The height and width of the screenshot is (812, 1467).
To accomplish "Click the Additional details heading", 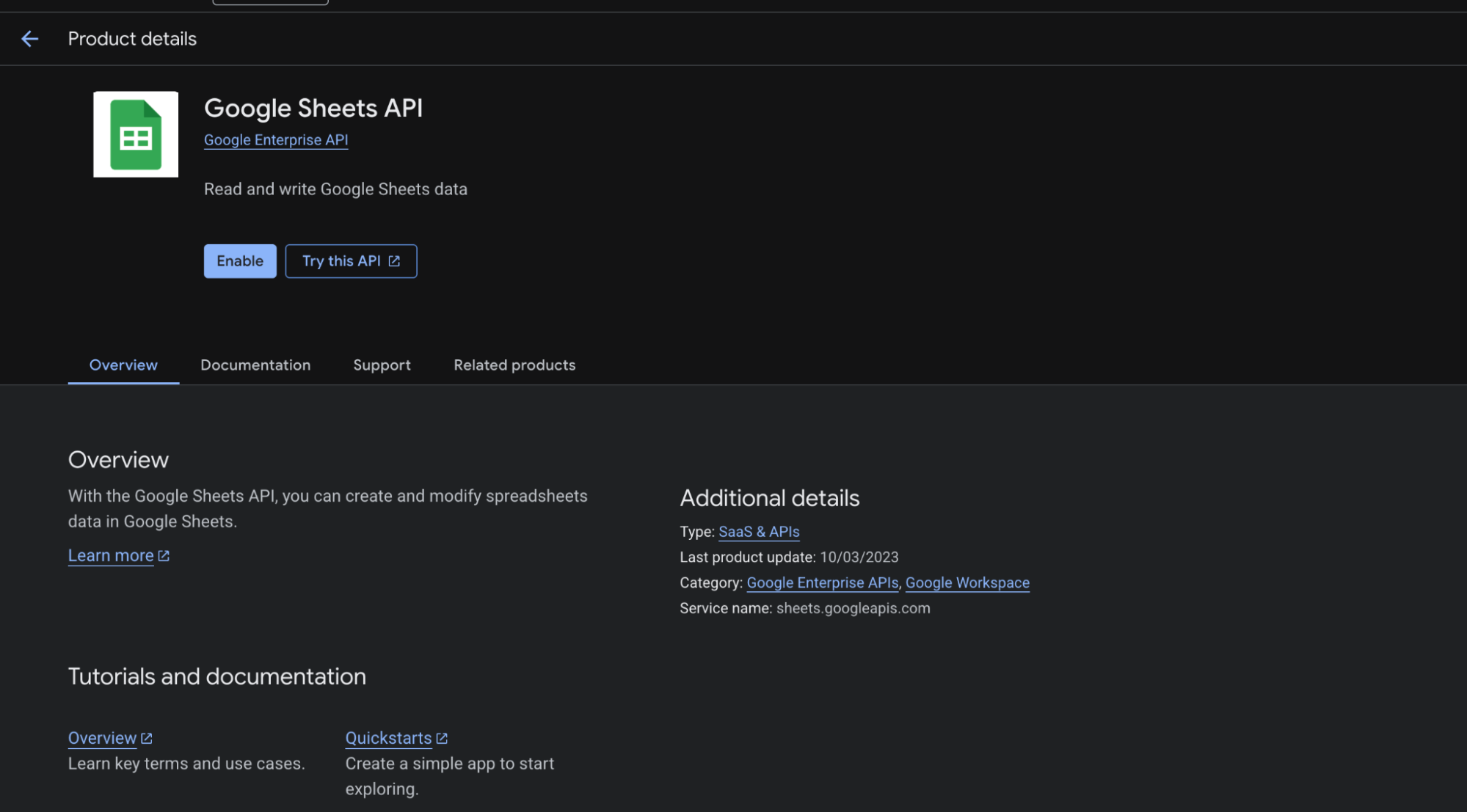I will pyautogui.click(x=769, y=498).
